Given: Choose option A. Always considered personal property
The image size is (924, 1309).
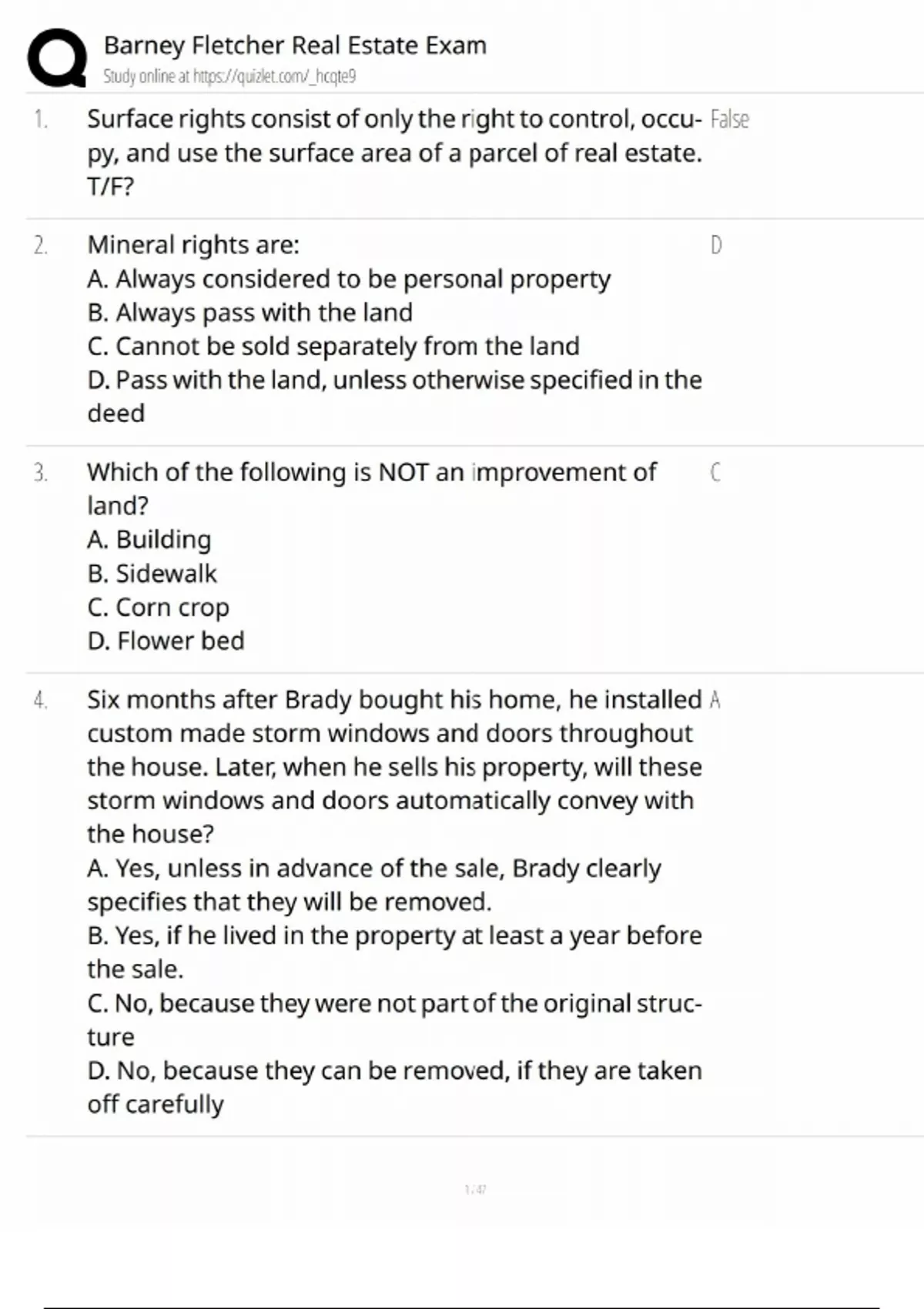Looking at the screenshot, I should 349,279.
